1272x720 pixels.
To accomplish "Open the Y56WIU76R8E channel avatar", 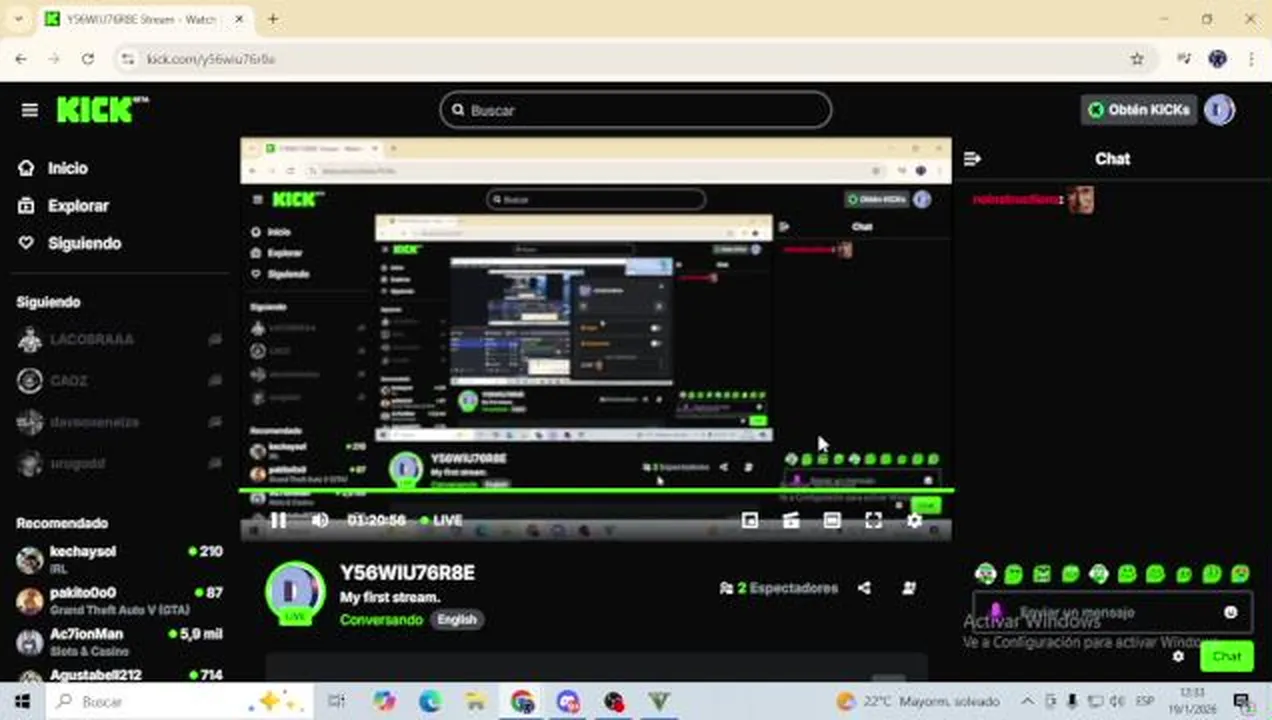I will coord(295,592).
